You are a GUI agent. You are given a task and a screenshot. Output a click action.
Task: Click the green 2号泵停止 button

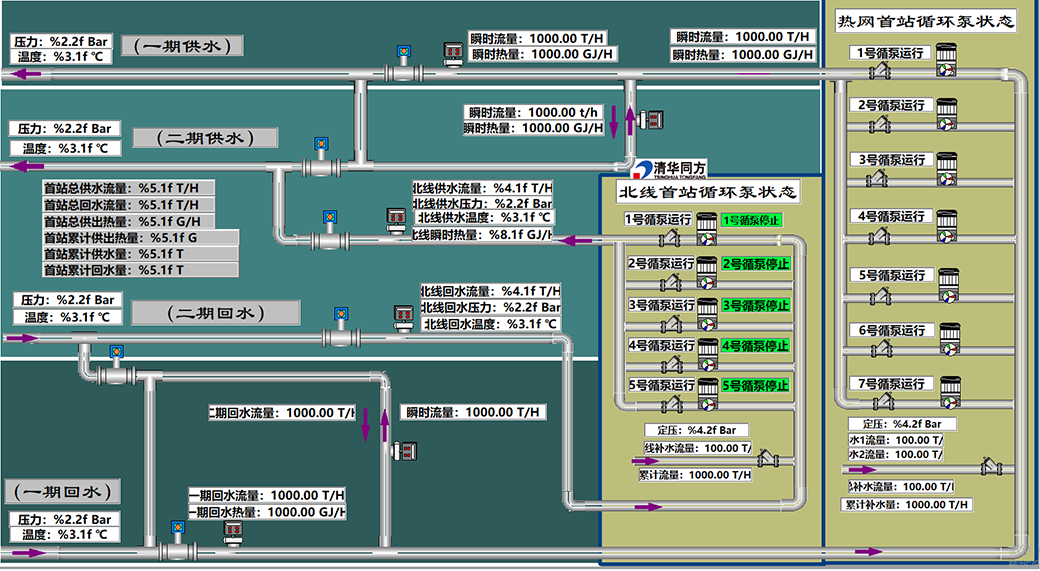[x=756, y=264]
